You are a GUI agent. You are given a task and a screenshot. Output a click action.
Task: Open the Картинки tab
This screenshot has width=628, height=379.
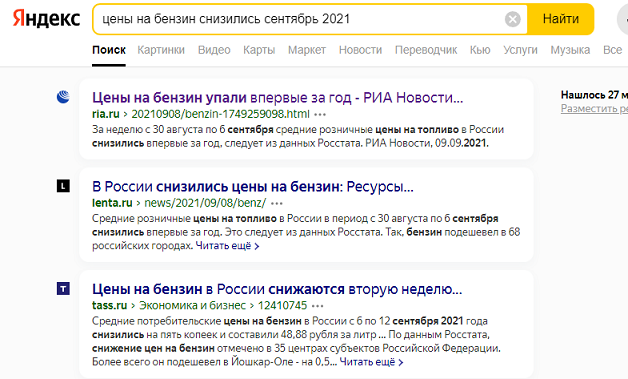(161, 50)
